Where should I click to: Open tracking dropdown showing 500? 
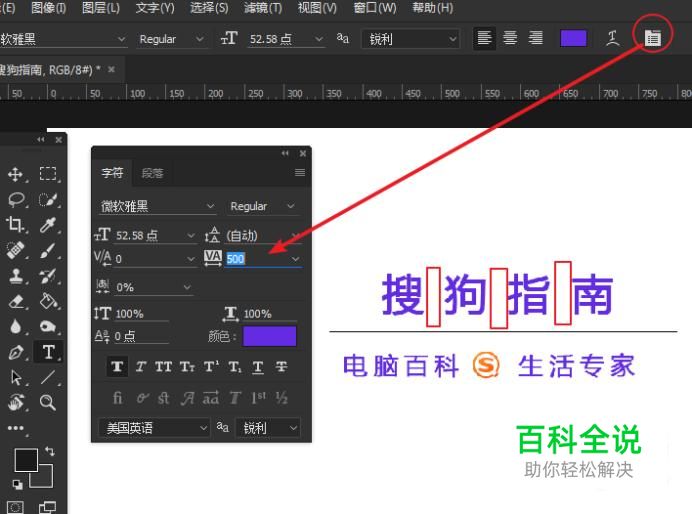click(x=295, y=259)
